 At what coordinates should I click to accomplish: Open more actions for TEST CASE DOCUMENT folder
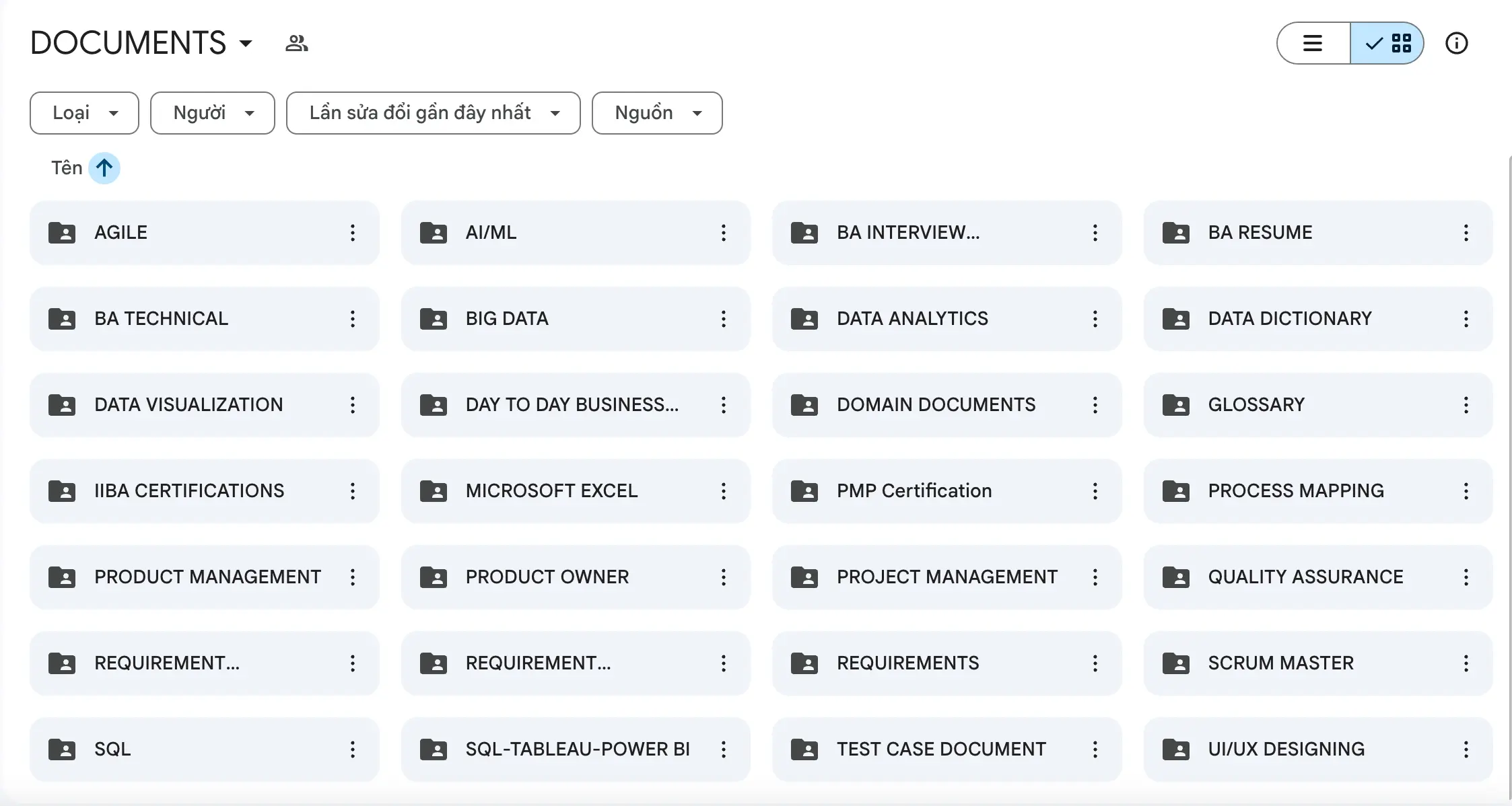[x=1095, y=749]
